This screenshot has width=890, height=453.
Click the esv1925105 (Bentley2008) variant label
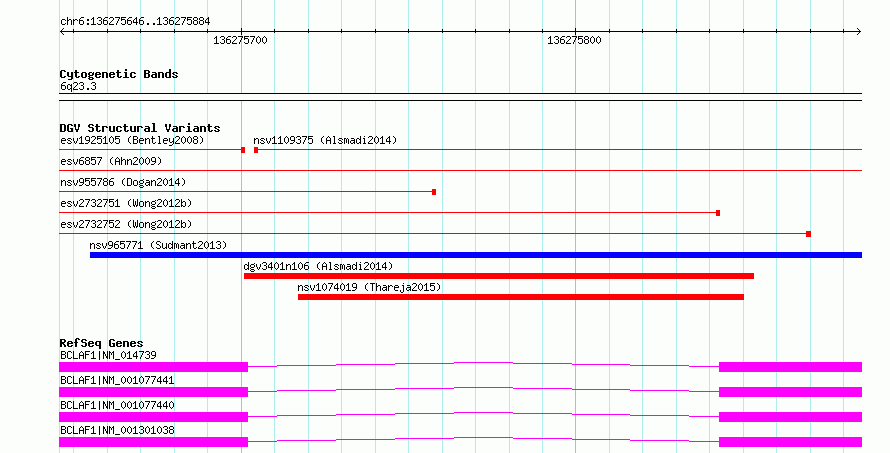pyautogui.click(x=132, y=140)
